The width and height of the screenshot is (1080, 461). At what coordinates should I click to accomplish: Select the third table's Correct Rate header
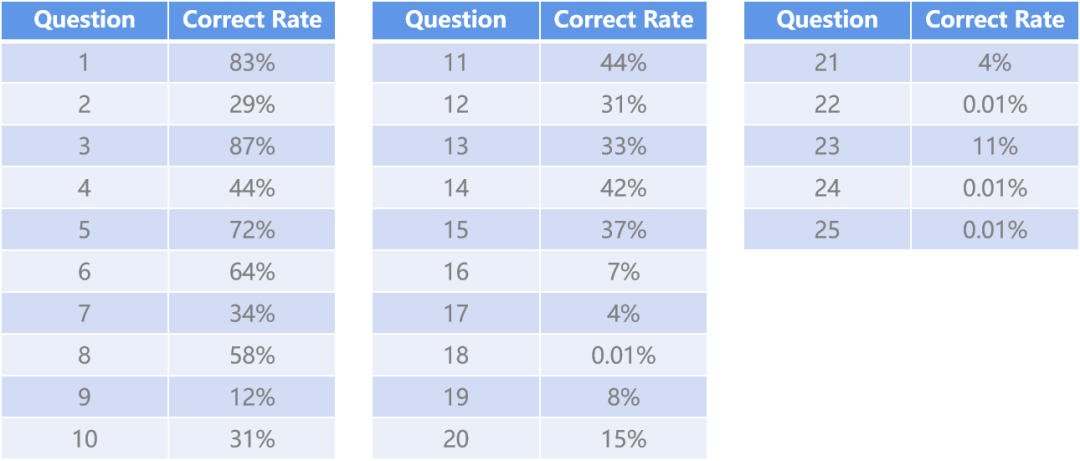coord(995,20)
